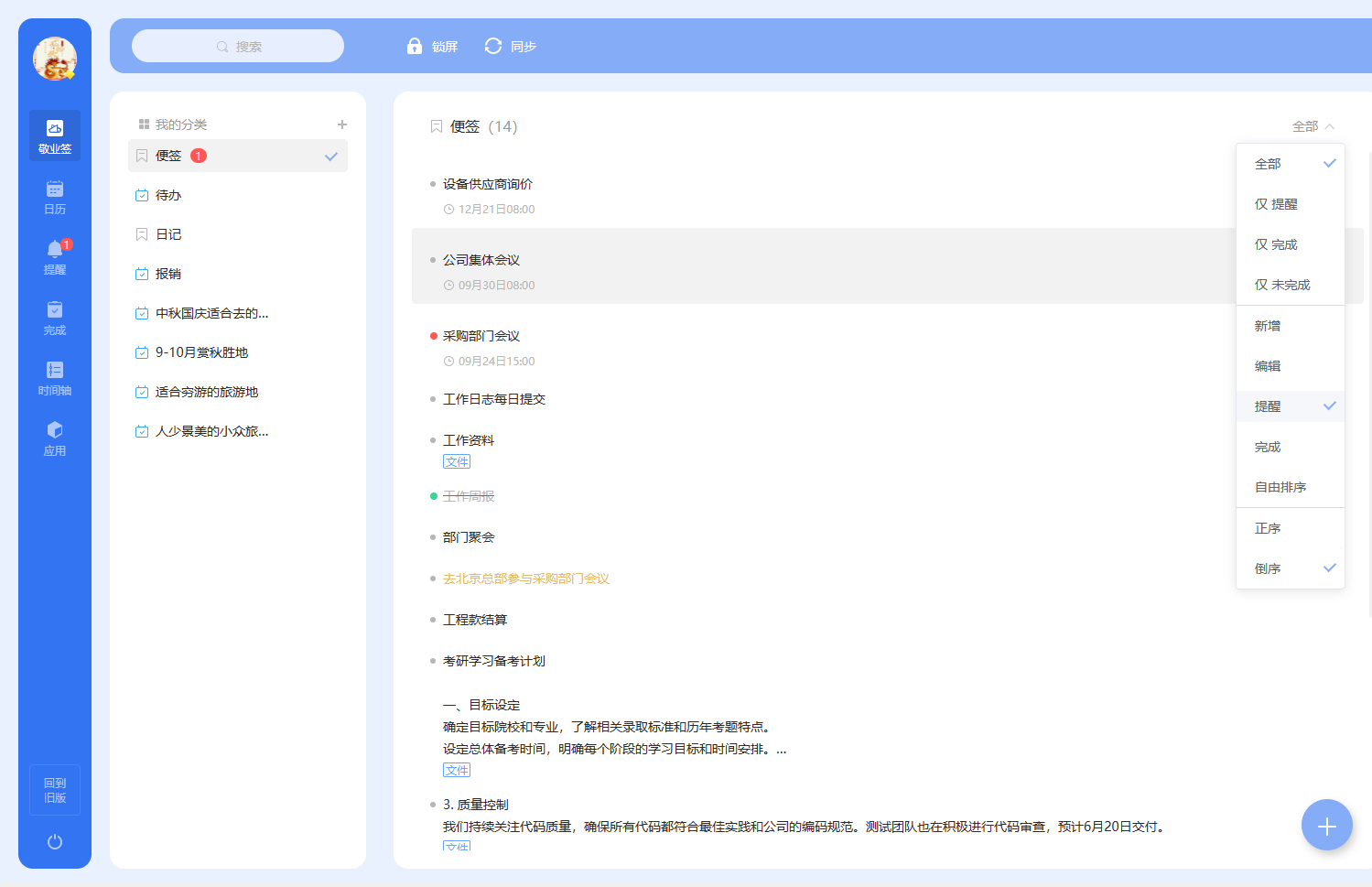Open the user avatar profile

point(55,59)
